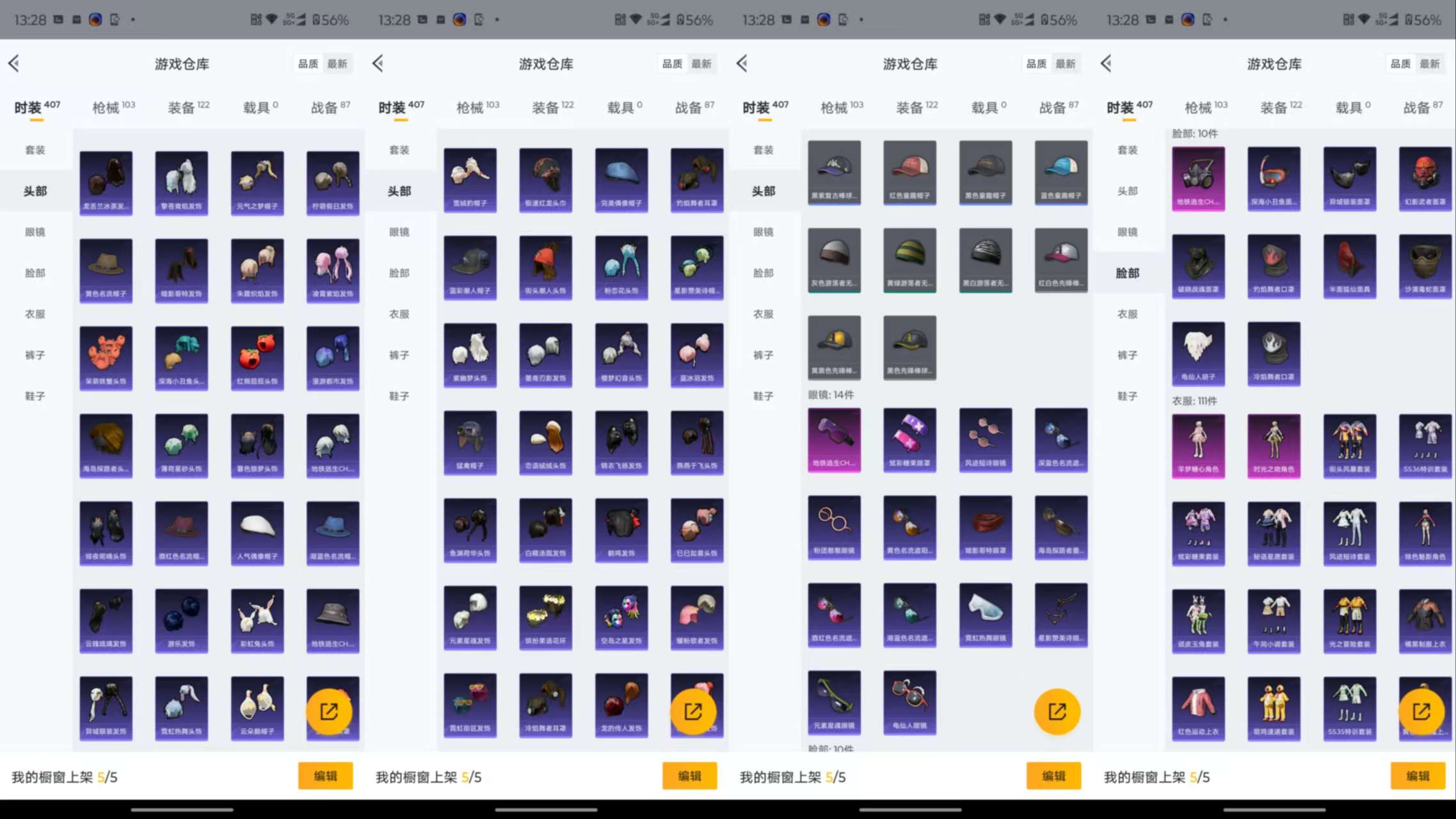This screenshot has height=819, width=1456.
Task: Toggle 品质 sorting in the leftmost screen
Action: pyautogui.click(x=308, y=63)
